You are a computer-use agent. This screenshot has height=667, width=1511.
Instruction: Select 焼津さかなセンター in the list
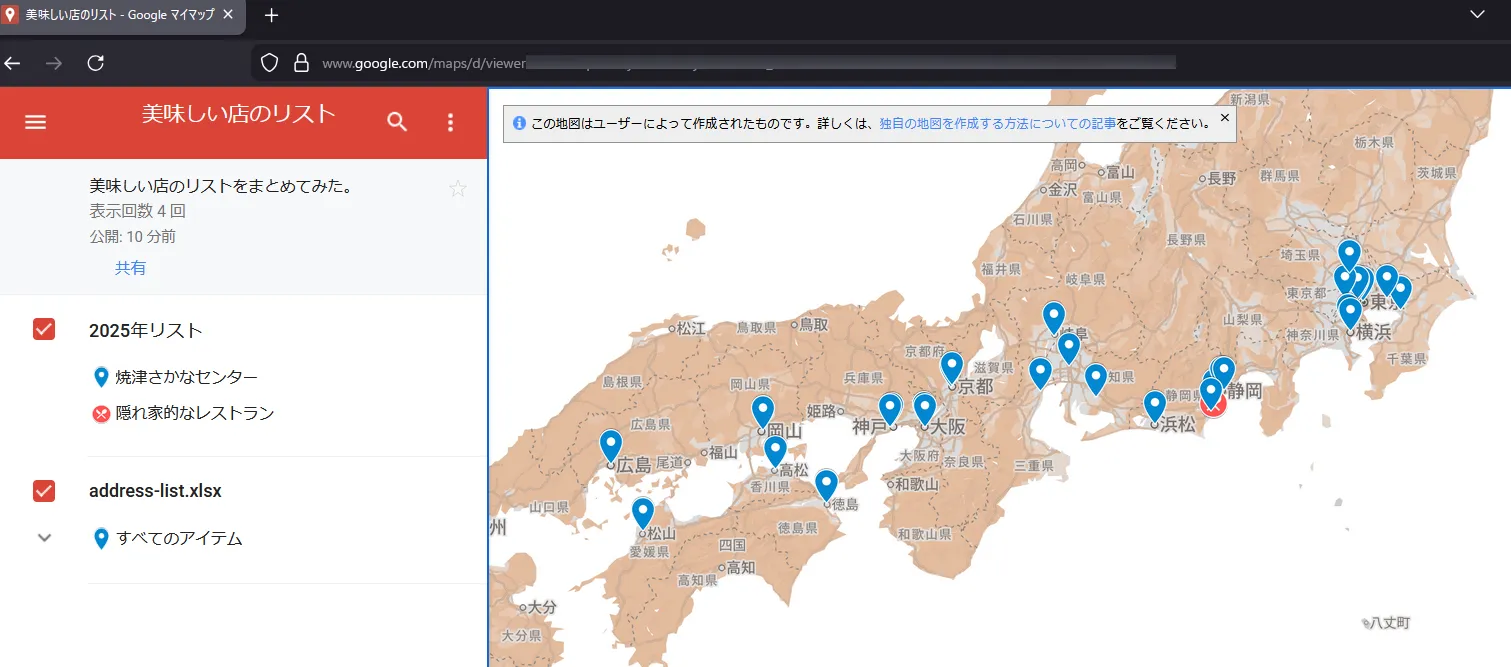click(x=186, y=377)
